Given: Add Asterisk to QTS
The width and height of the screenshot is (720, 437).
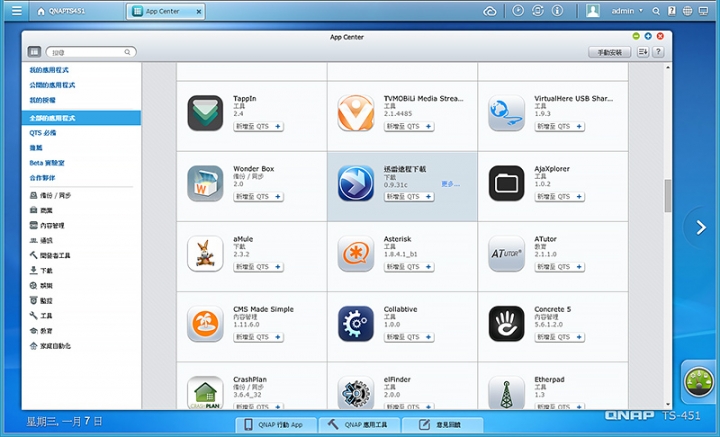Looking at the screenshot, I should 409,267.
